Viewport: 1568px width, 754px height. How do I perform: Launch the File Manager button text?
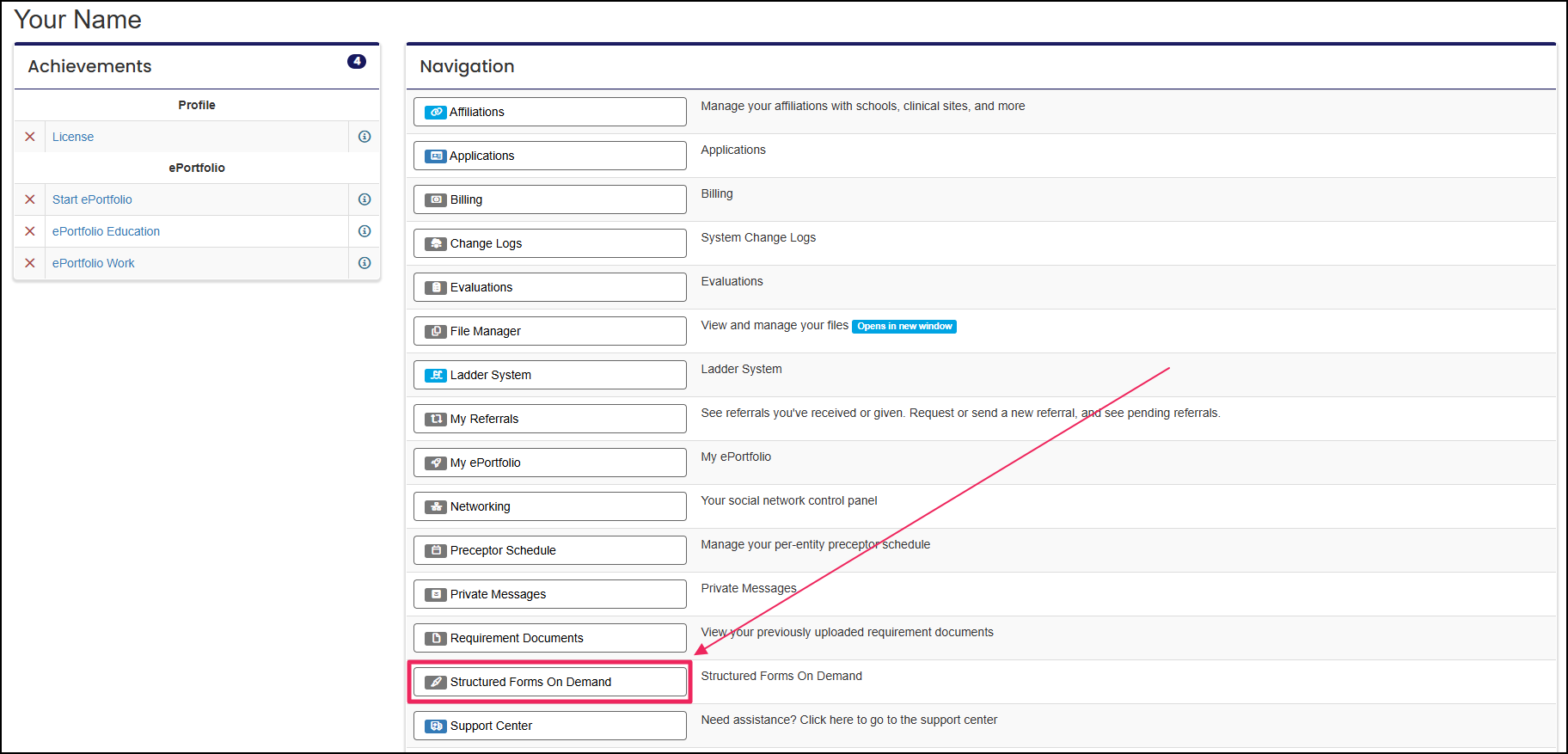[x=486, y=331]
